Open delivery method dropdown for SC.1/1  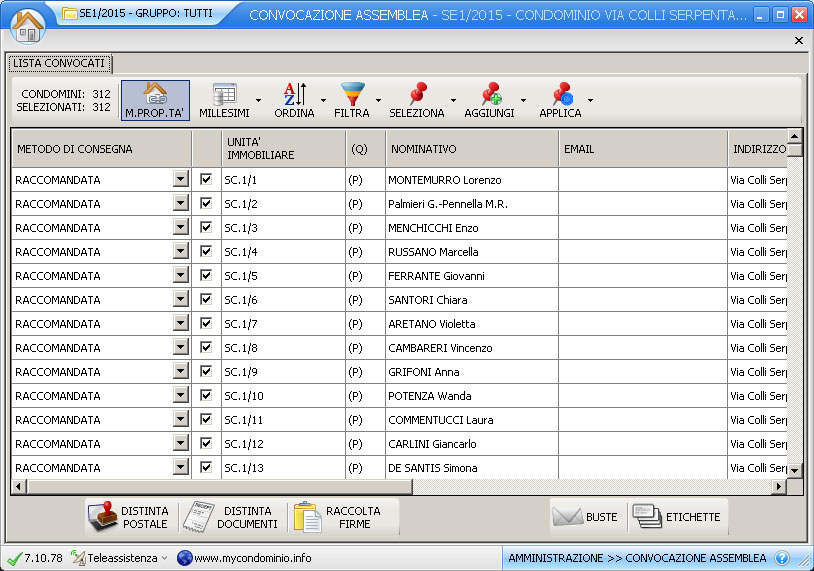[x=181, y=179]
